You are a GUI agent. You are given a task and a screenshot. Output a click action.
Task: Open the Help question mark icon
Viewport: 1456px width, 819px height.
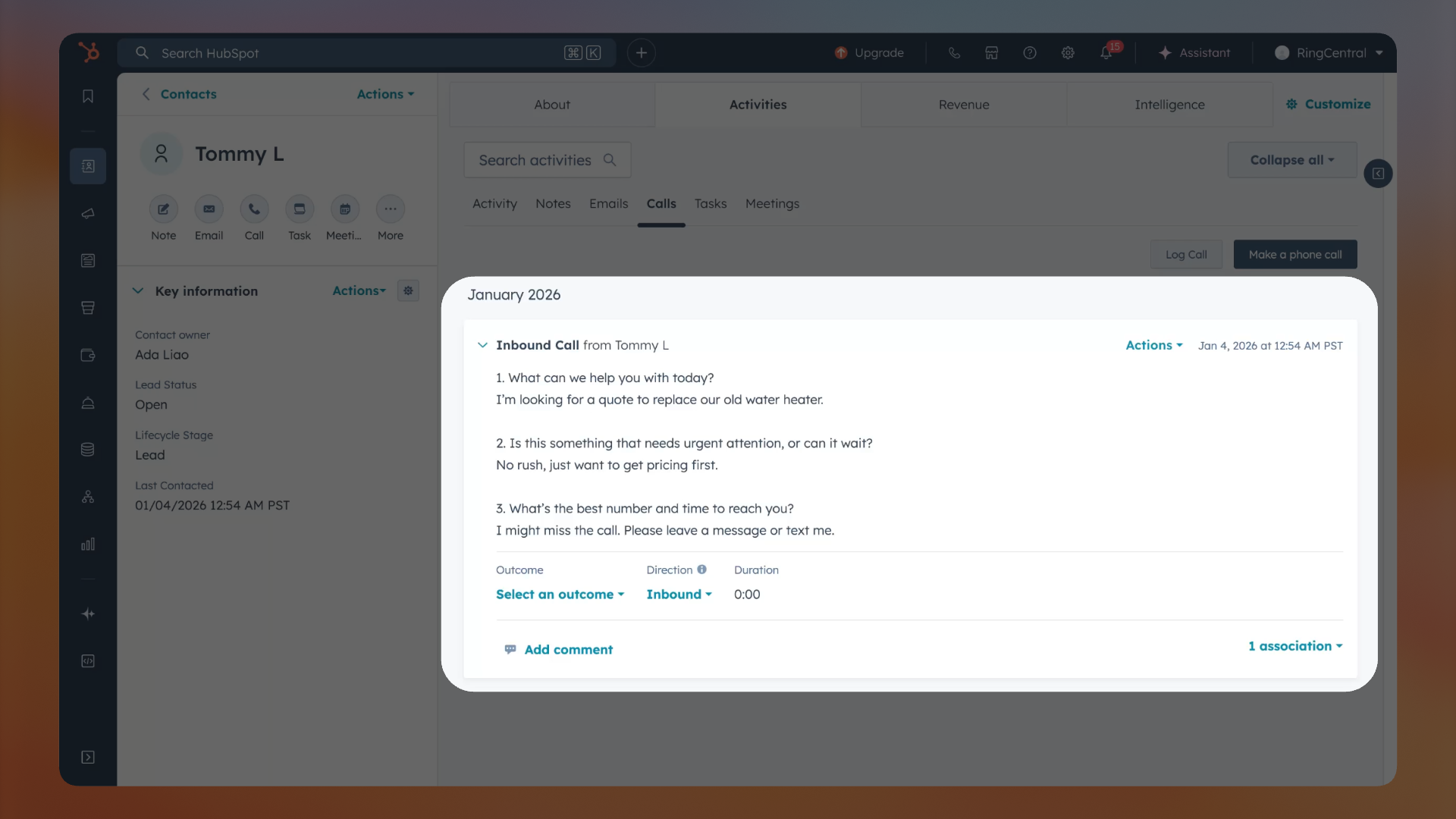tap(1030, 53)
